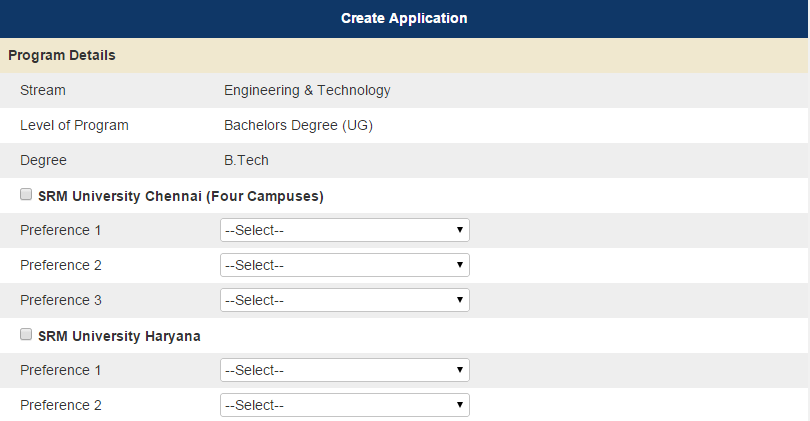Open Preference 1 dropdown under SRM Haryana

tap(344, 370)
